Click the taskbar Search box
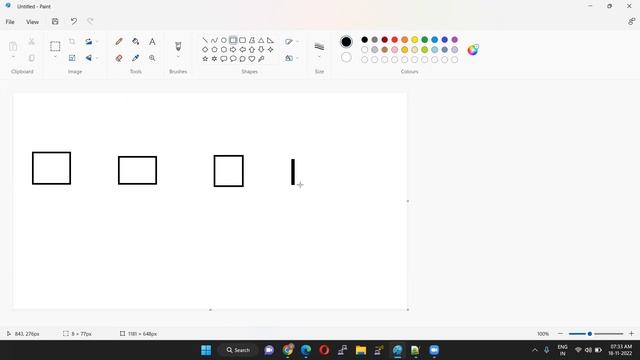This screenshot has width=640, height=360. pos(238,350)
